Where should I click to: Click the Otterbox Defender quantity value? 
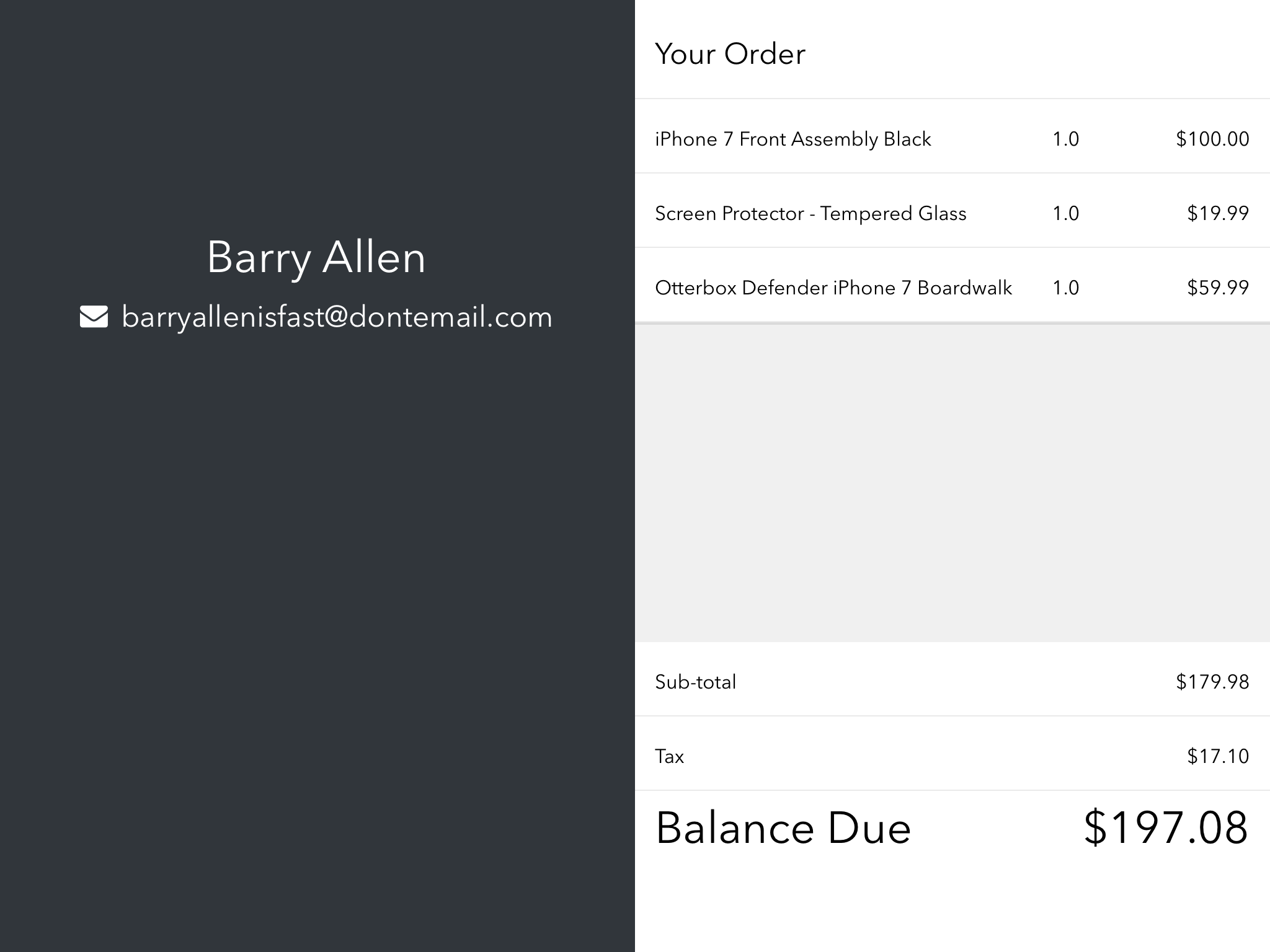[x=1065, y=288]
